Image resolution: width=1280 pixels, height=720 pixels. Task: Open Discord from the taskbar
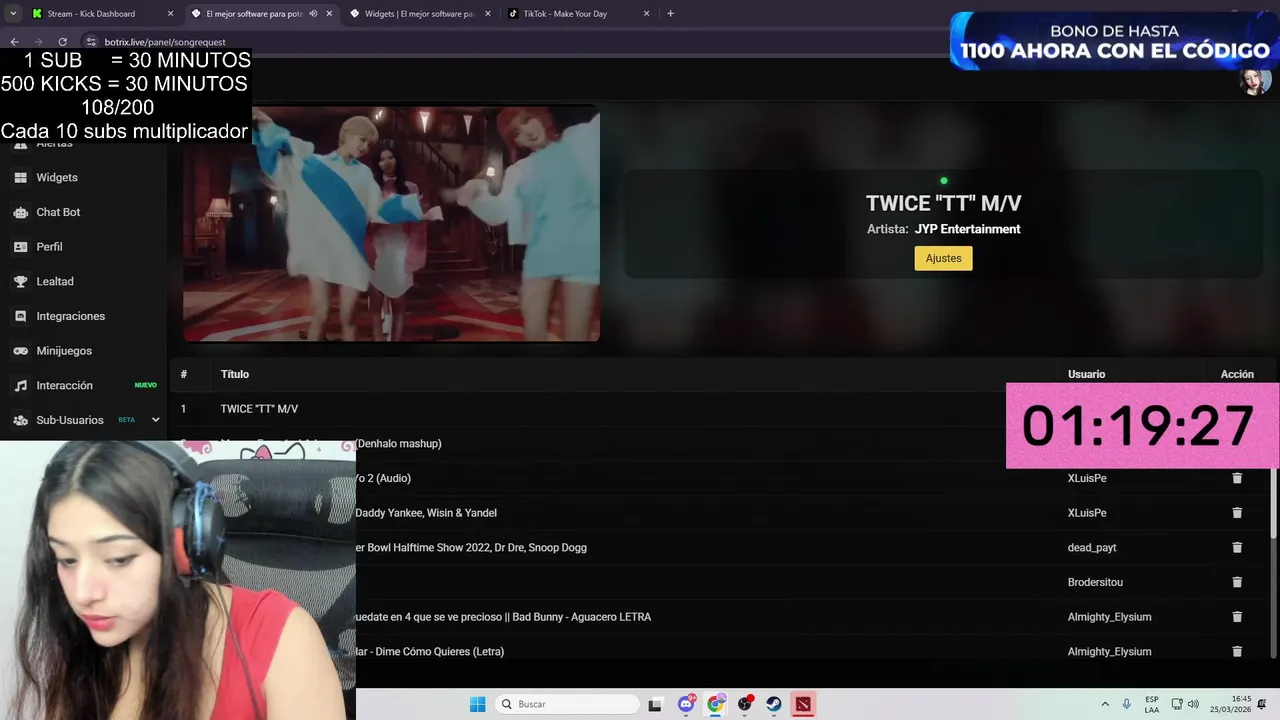(686, 704)
